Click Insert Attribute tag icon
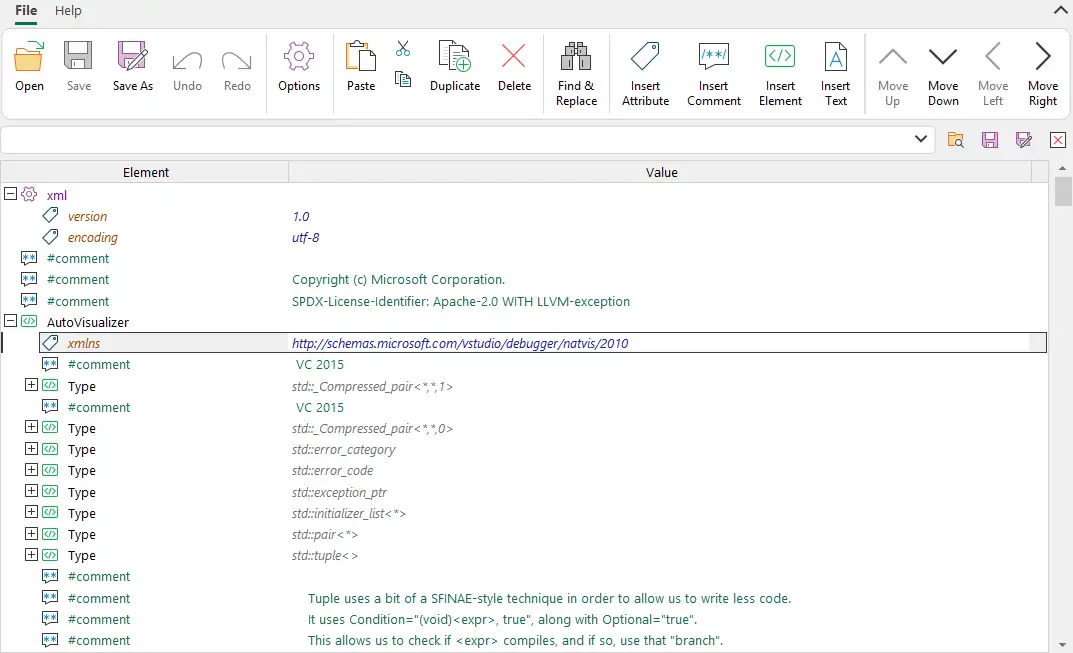Image resolution: width=1073 pixels, height=653 pixels. pos(645,56)
